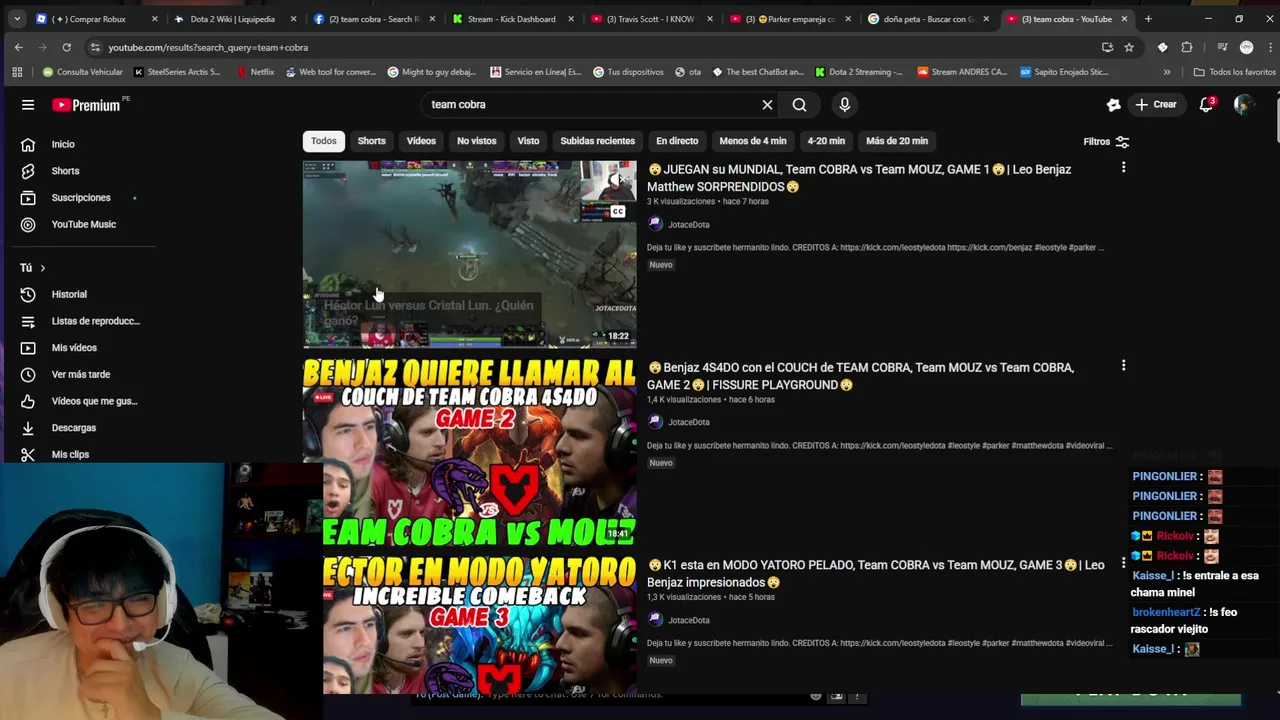Open more options for GAME 3 video

[1123, 564]
